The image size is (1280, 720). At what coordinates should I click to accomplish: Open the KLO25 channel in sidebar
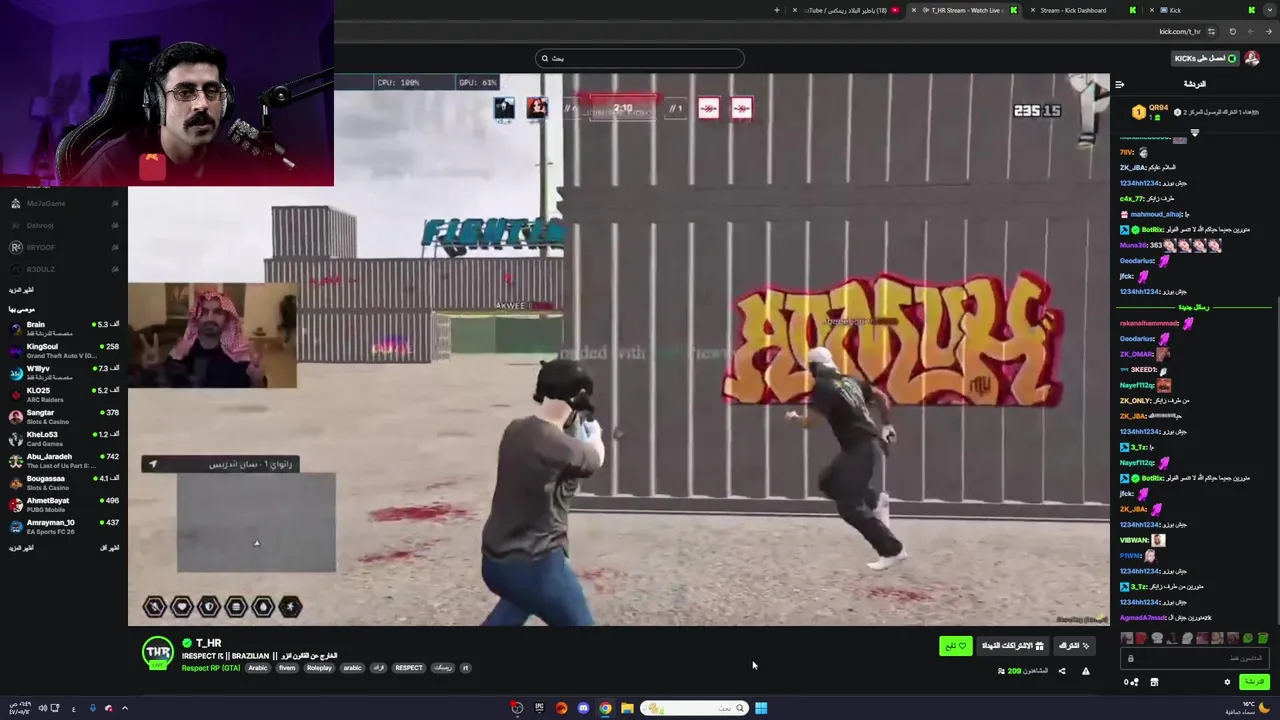pos(62,395)
